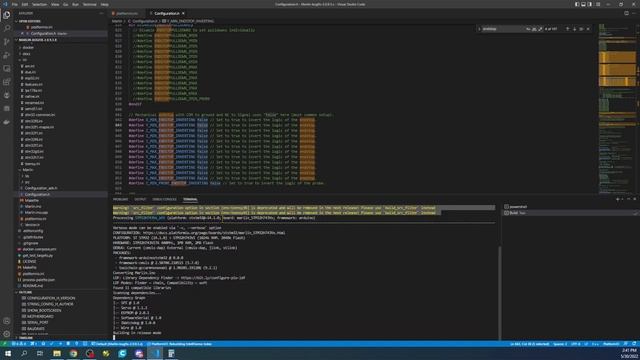Open terminal launch profile dropdown arrow
The height and width of the screenshot is (360, 640).
click(x=622, y=199)
